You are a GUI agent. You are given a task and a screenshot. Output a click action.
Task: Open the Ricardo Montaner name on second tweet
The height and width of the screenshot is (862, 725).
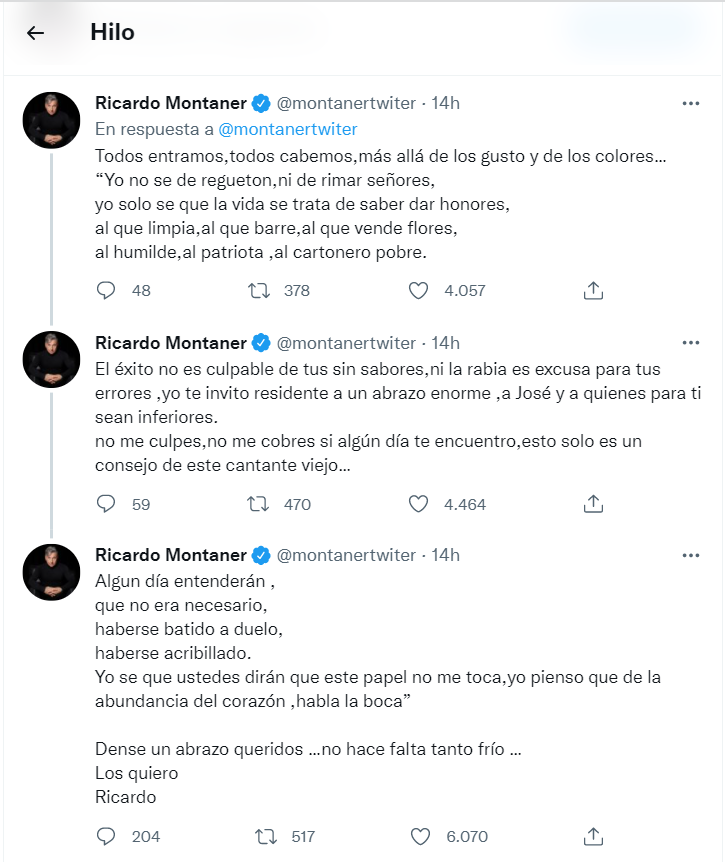tap(171, 343)
